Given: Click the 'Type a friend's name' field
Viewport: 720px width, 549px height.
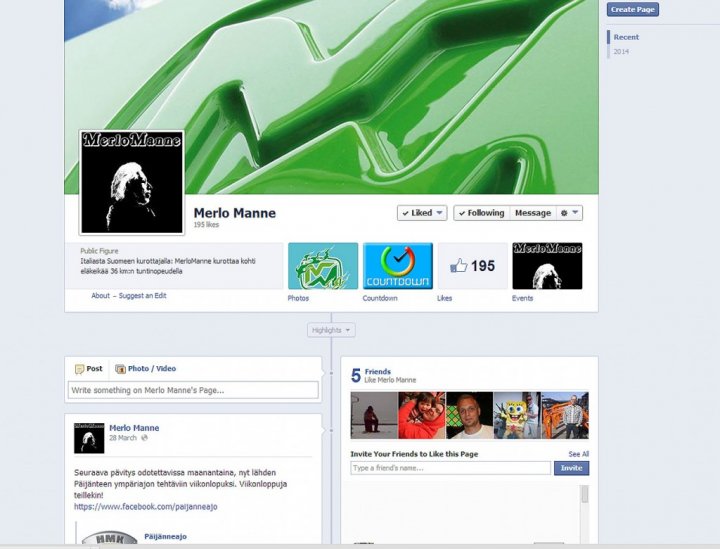Looking at the screenshot, I should click(x=450, y=468).
